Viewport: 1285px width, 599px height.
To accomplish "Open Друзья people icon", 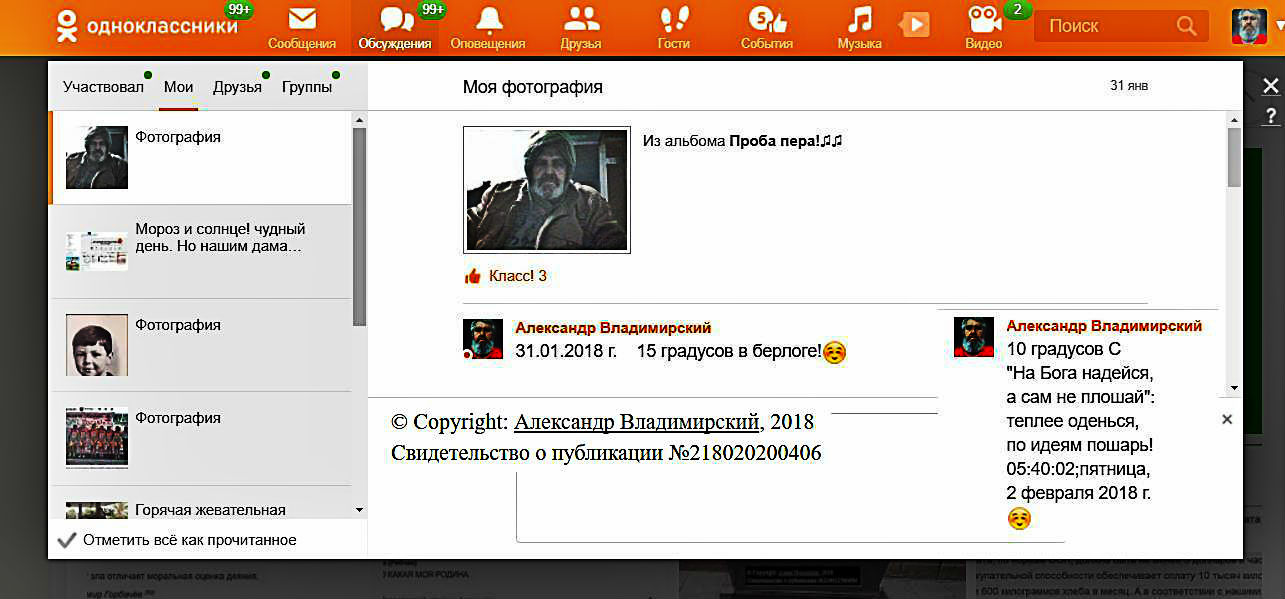I will [x=580, y=21].
